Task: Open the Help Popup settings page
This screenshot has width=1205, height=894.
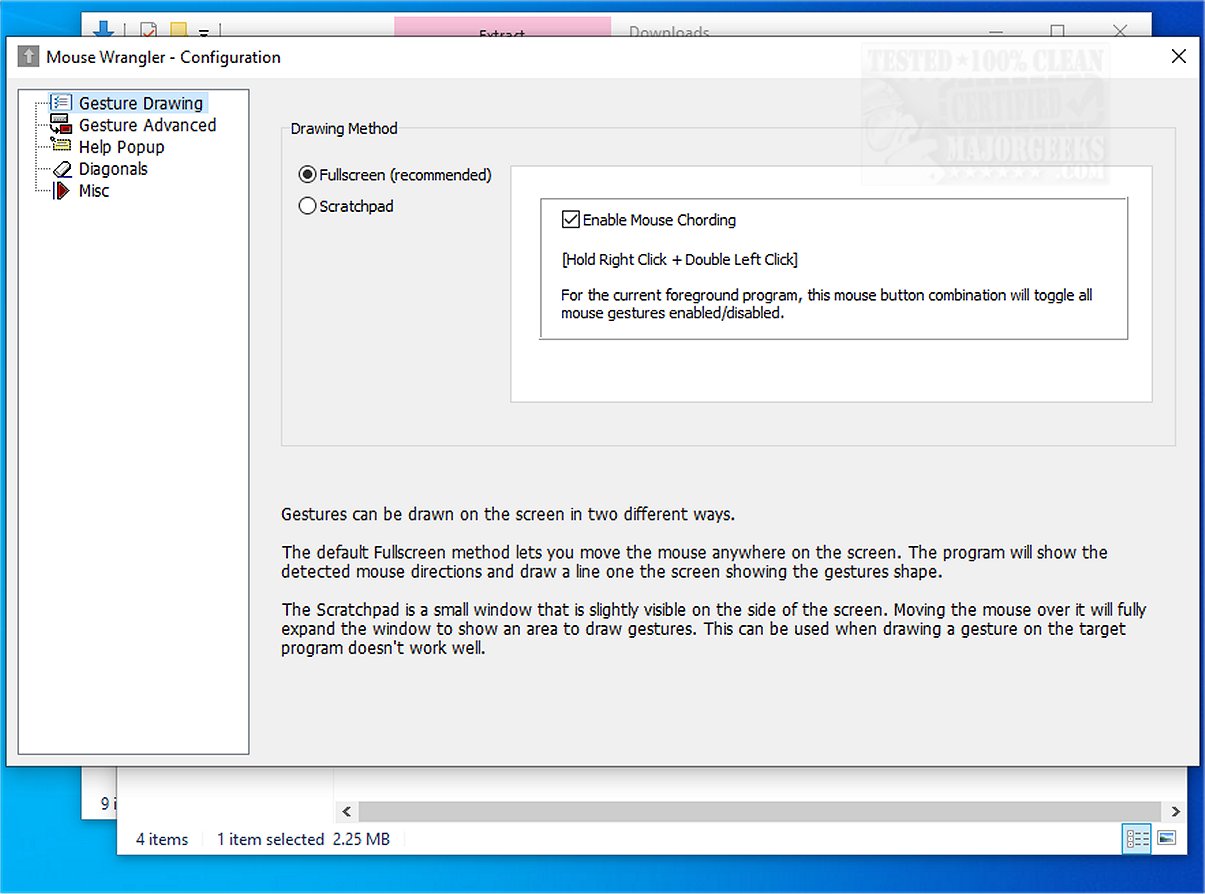Action: pos(121,147)
